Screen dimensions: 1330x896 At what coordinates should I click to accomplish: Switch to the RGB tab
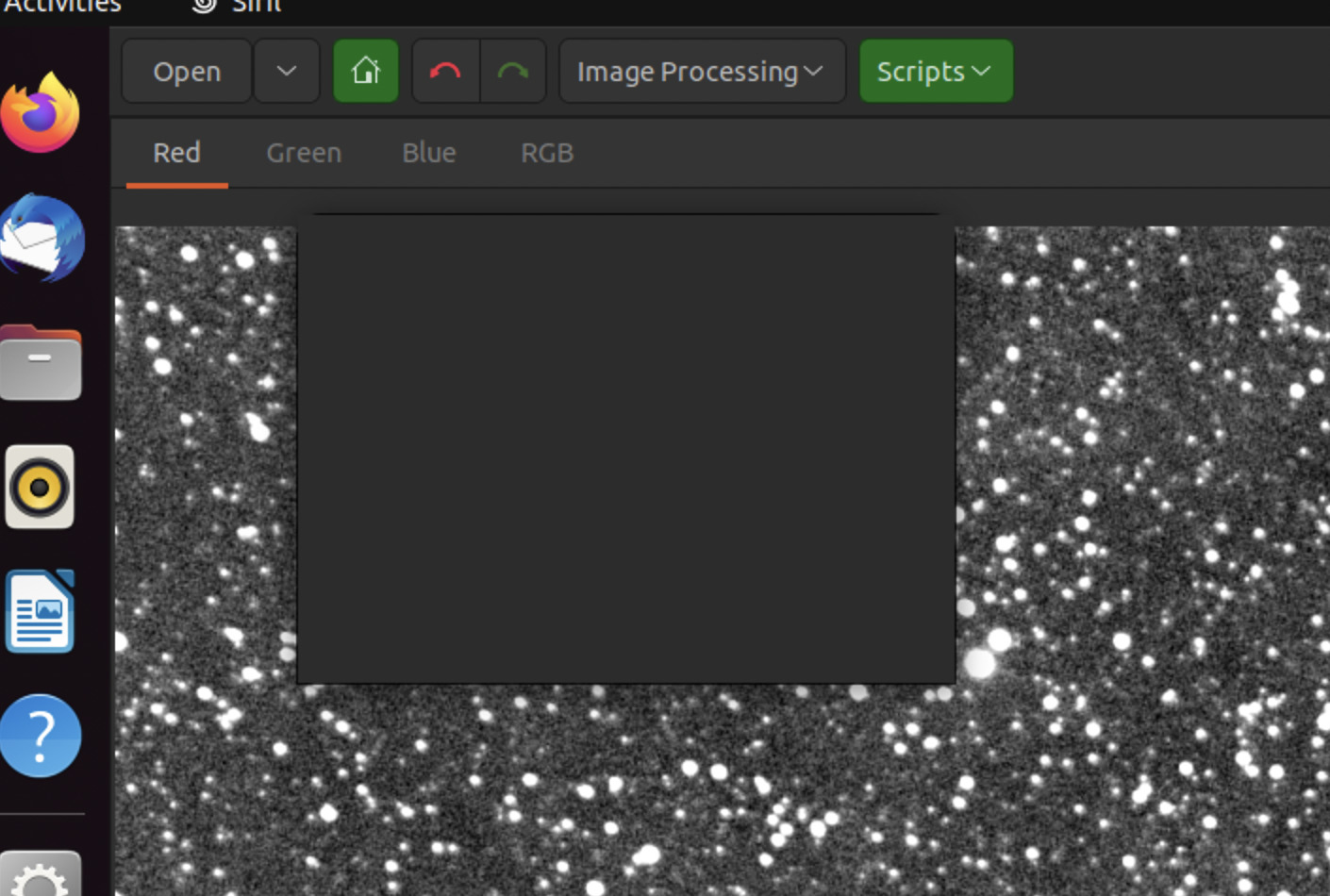point(547,153)
